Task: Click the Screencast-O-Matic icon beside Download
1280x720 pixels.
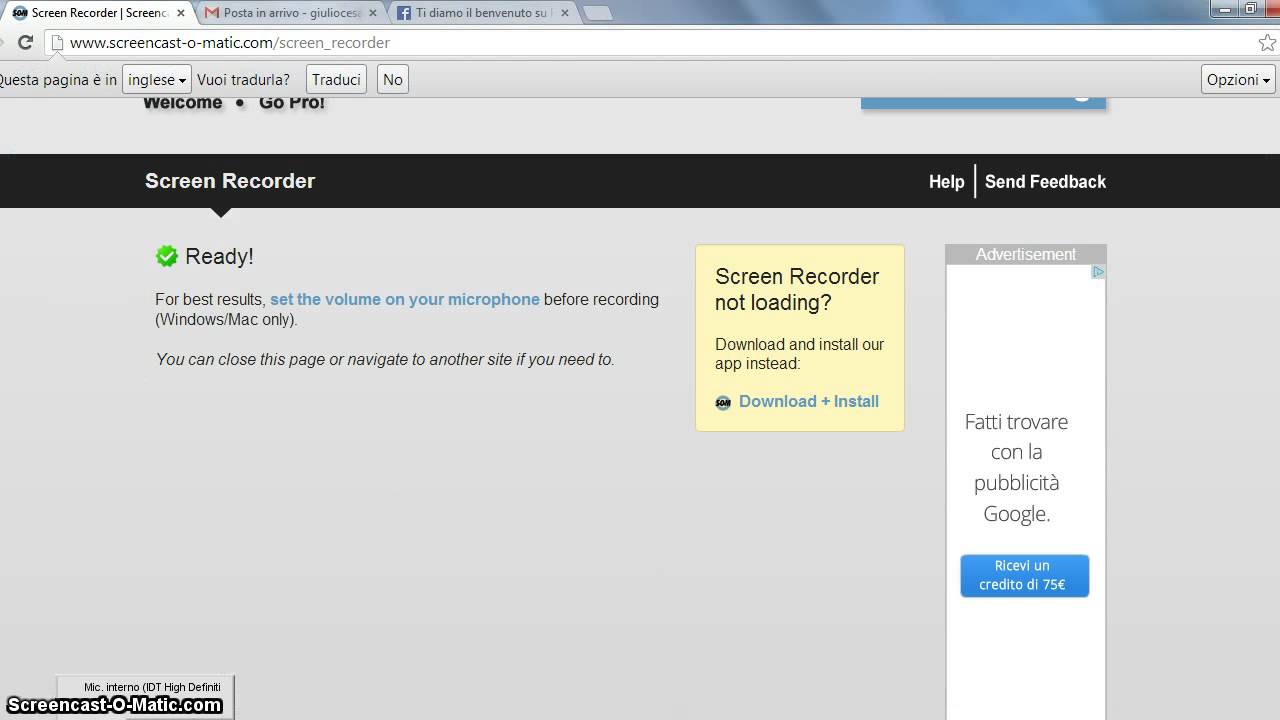Action: point(723,402)
